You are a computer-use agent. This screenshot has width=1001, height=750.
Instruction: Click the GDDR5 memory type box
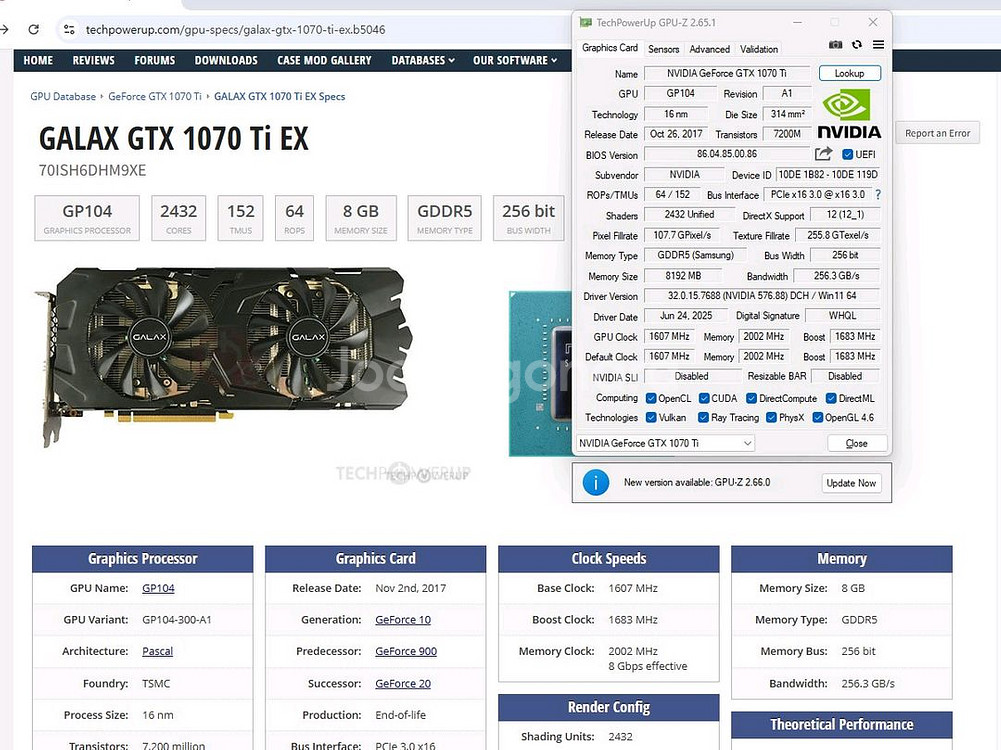(445, 218)
